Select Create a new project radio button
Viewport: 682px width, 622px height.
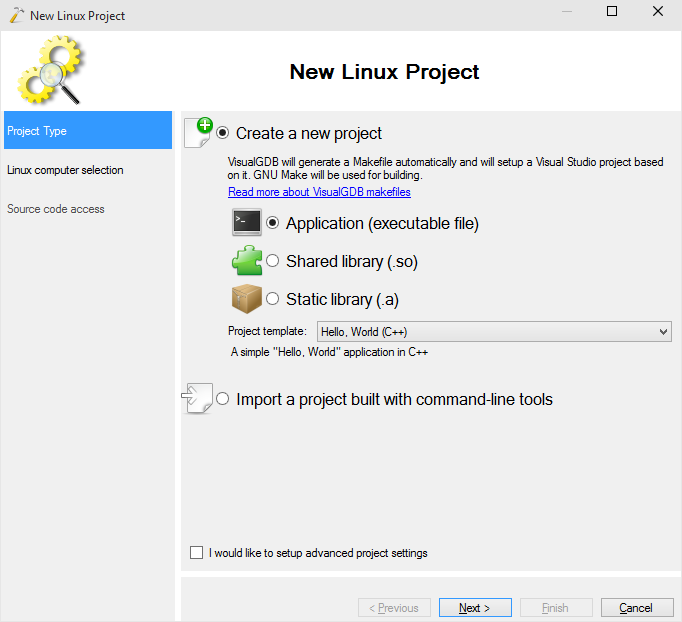(222, 133)
